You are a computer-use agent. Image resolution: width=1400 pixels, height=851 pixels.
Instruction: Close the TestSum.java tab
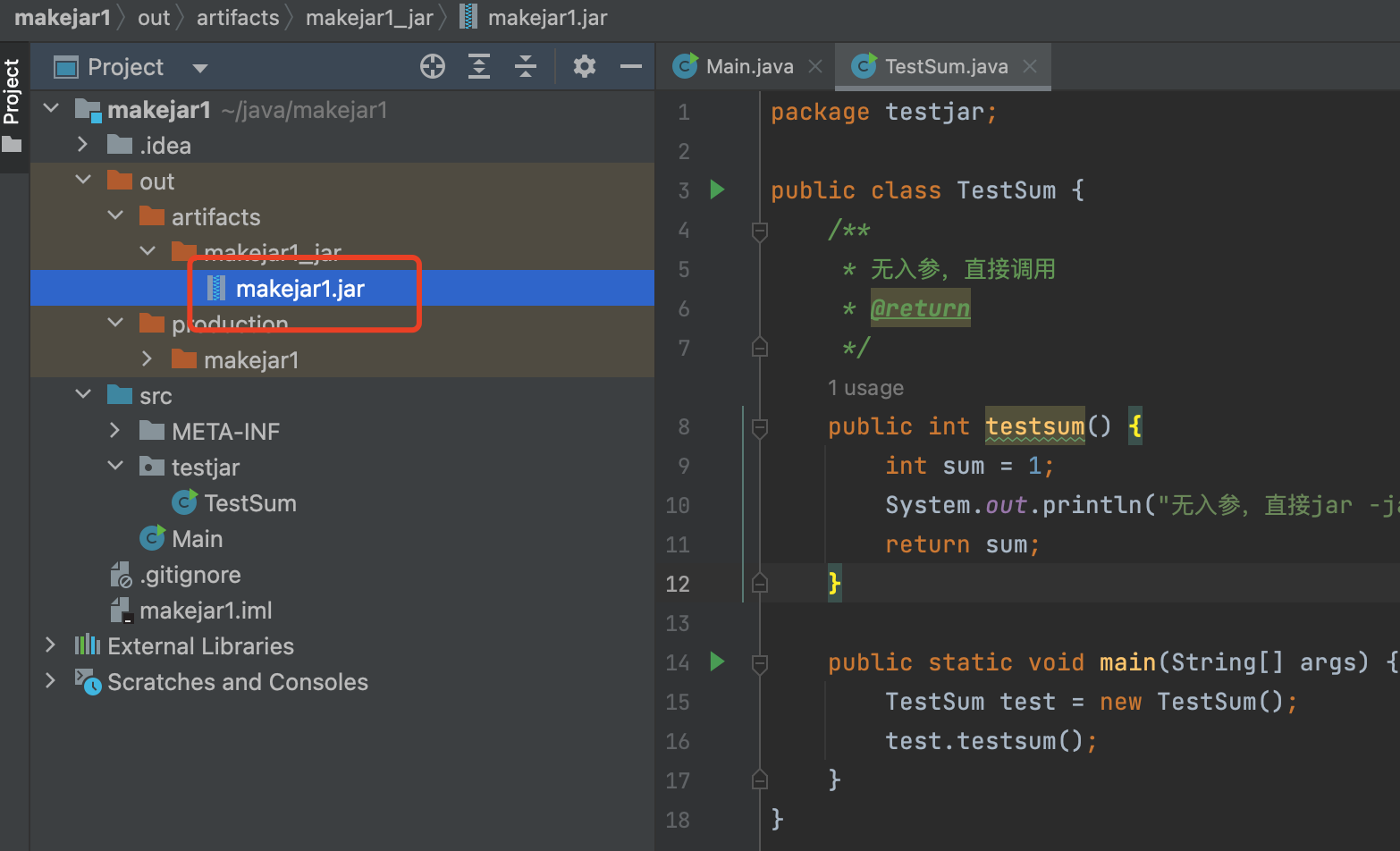(1030, 66)
